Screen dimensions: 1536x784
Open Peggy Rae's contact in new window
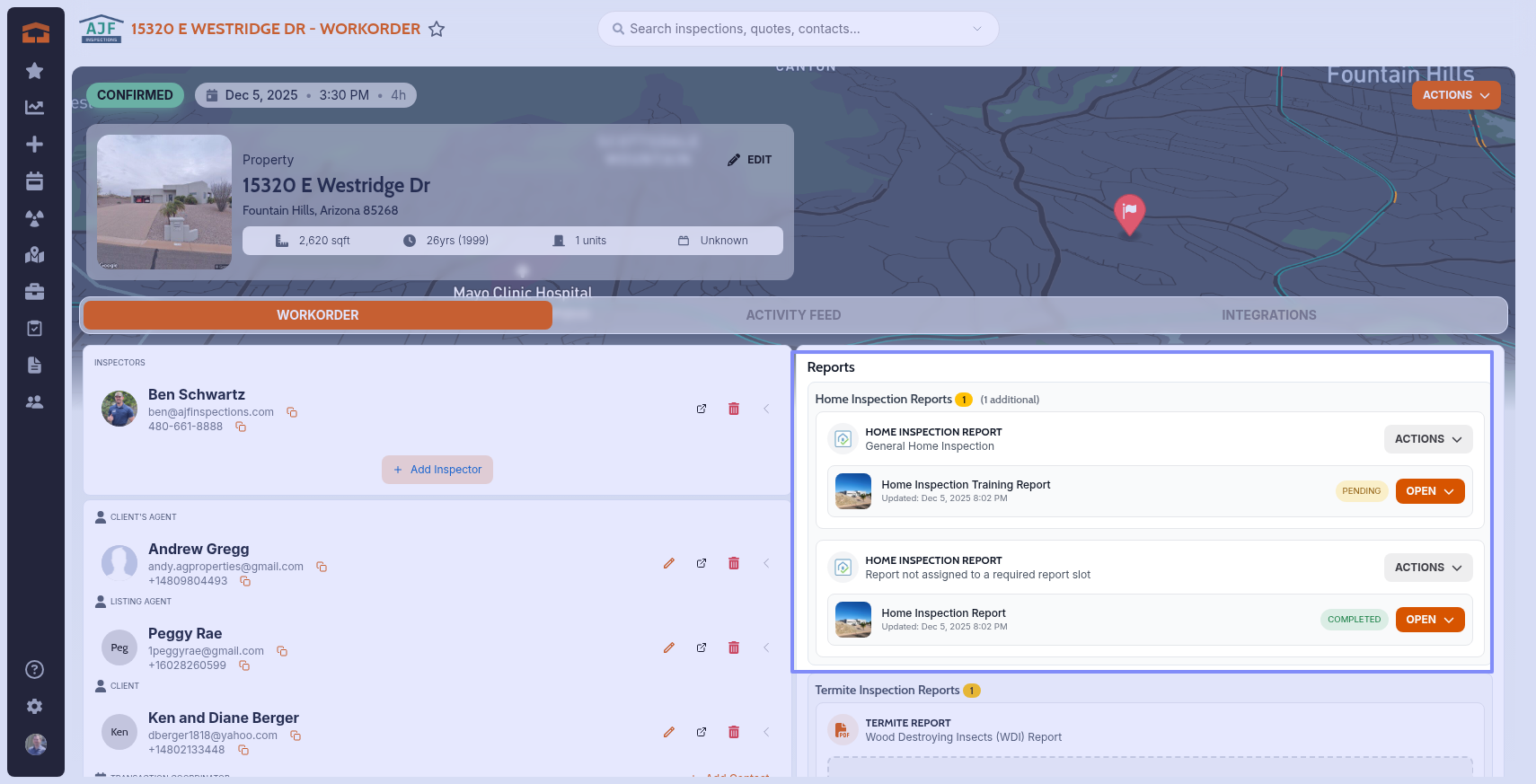coord(702,647)
